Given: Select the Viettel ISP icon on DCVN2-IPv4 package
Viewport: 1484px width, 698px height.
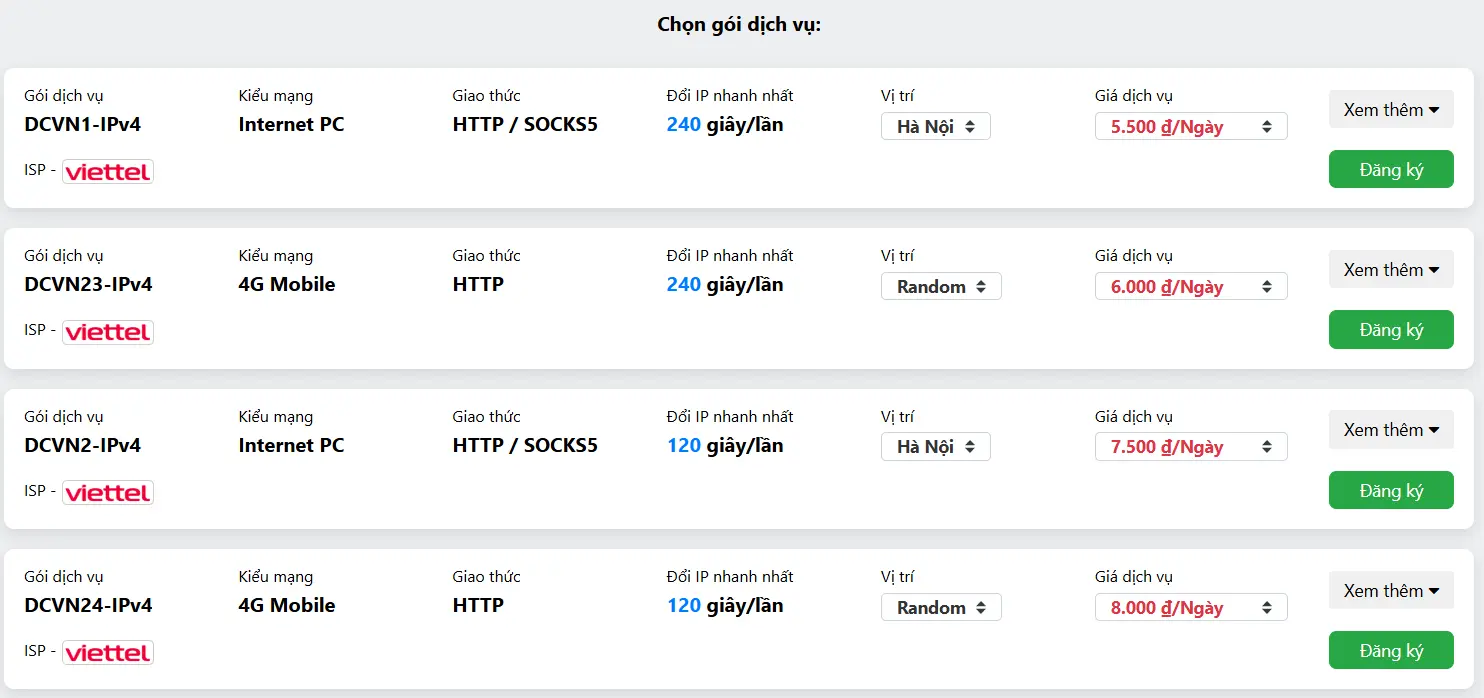Looking at the screenshot, I should [107, 492].
